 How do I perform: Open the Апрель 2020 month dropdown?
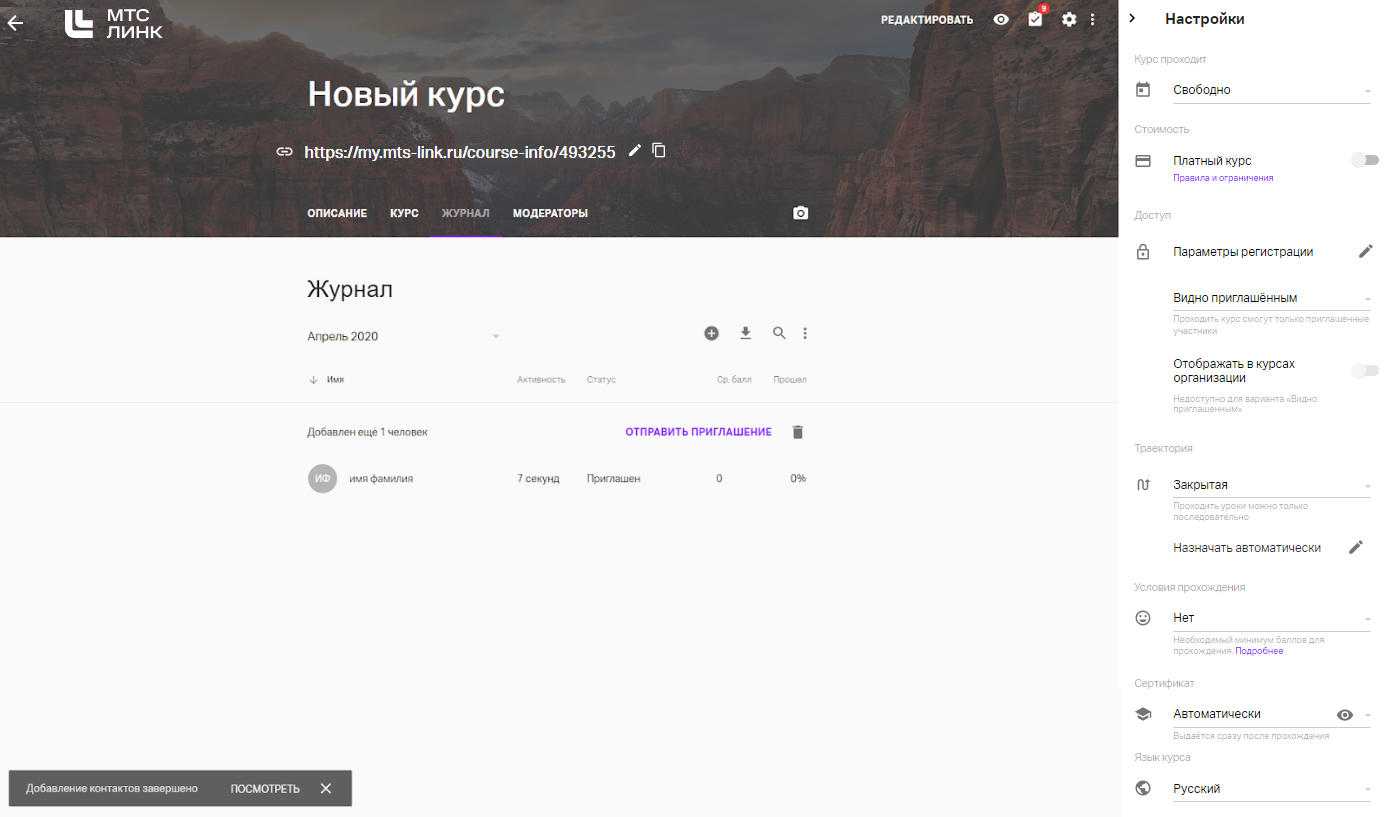pyautogui.click(x=404, y=336)
